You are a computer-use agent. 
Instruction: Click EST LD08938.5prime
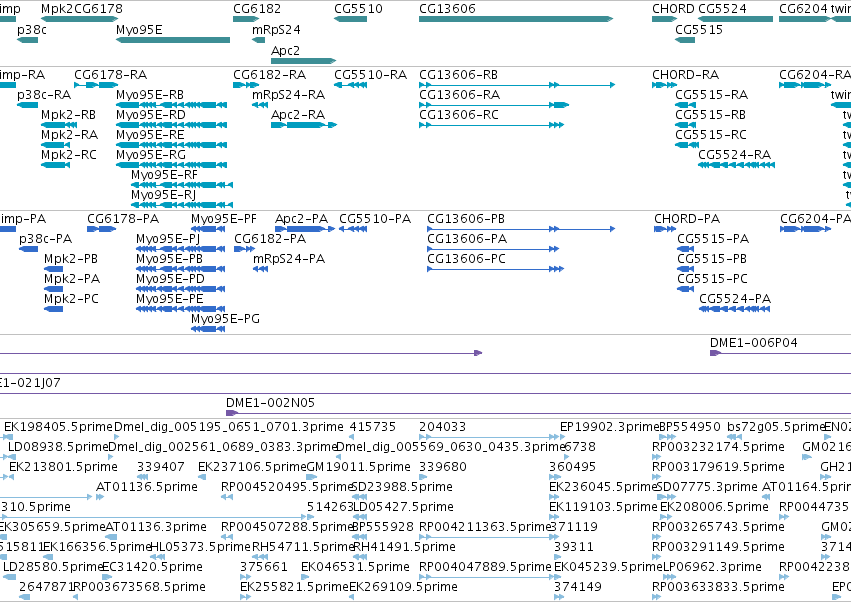click(x=58, y=447)
